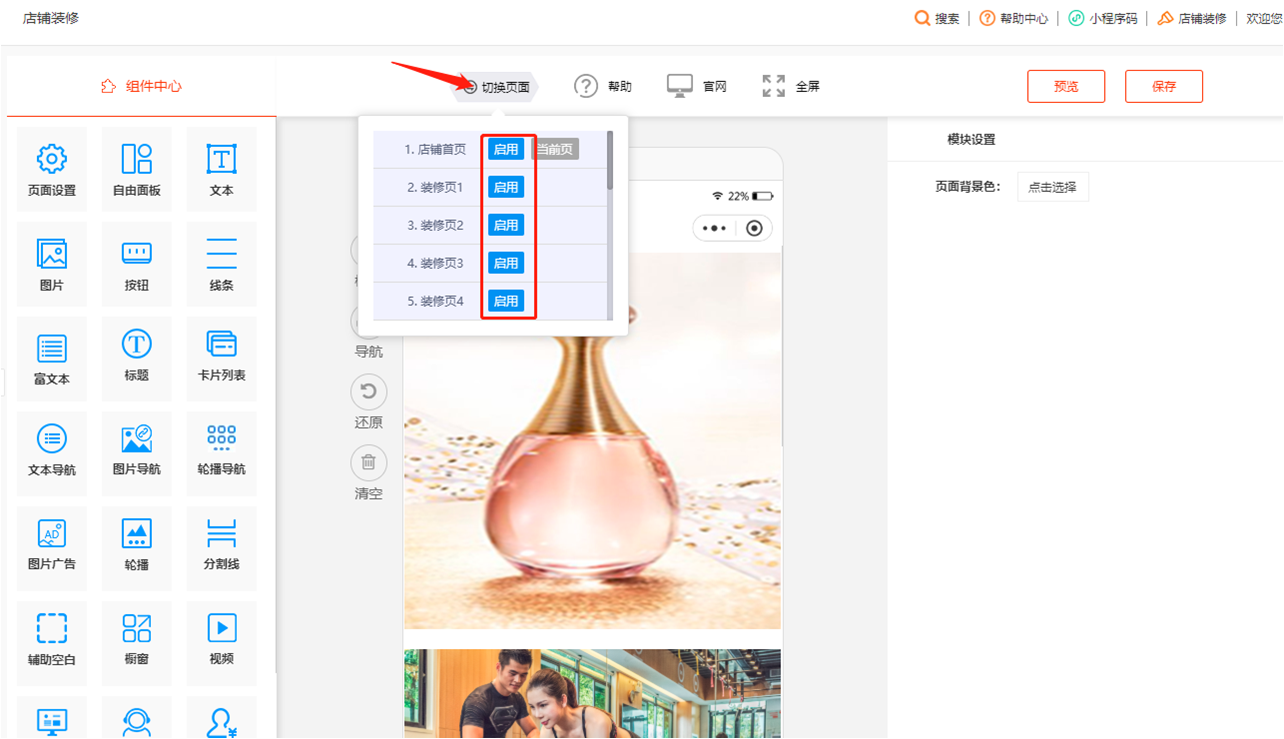This screenshot has width=1284, height=739.
Task: Click the 页面背景色 label
Action: [x=968, y=187]
